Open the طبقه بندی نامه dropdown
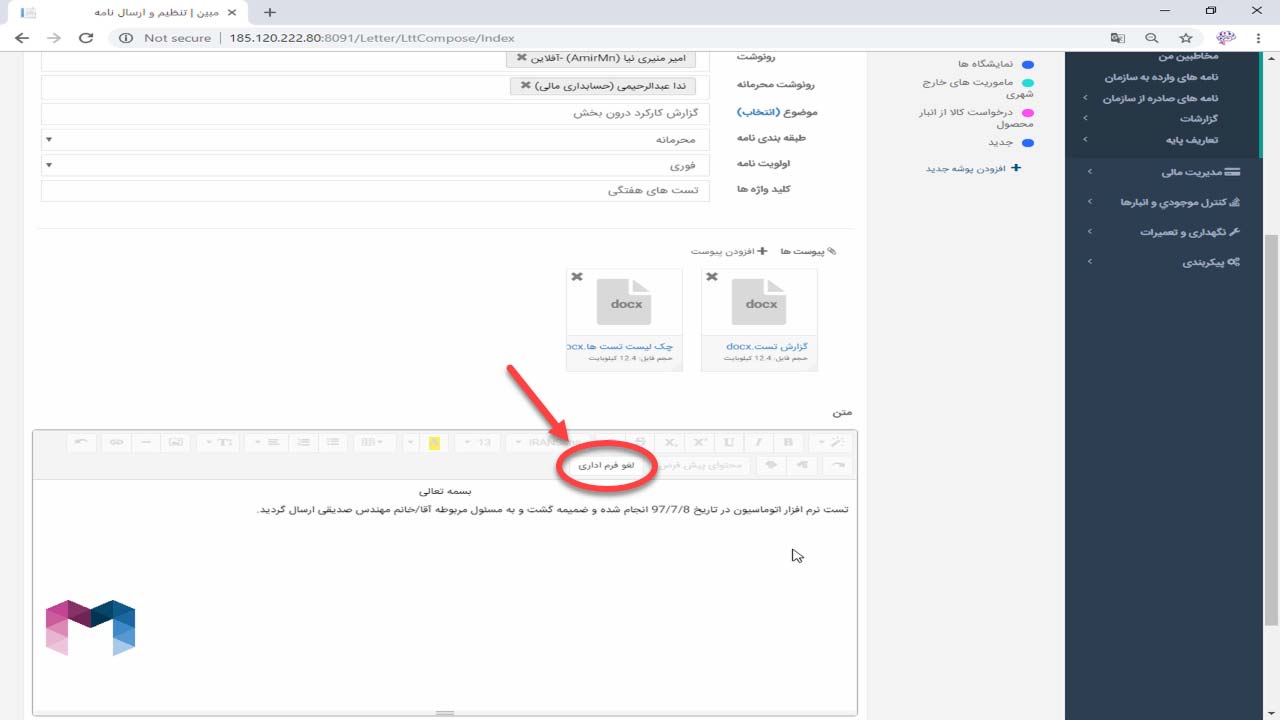Image resolution: width=1280 pixels, height=720 pixels. point(375,140)
